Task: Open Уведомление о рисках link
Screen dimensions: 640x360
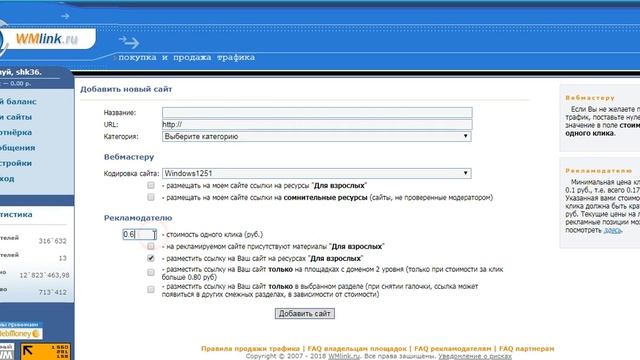Action: [x=475, y=356]
